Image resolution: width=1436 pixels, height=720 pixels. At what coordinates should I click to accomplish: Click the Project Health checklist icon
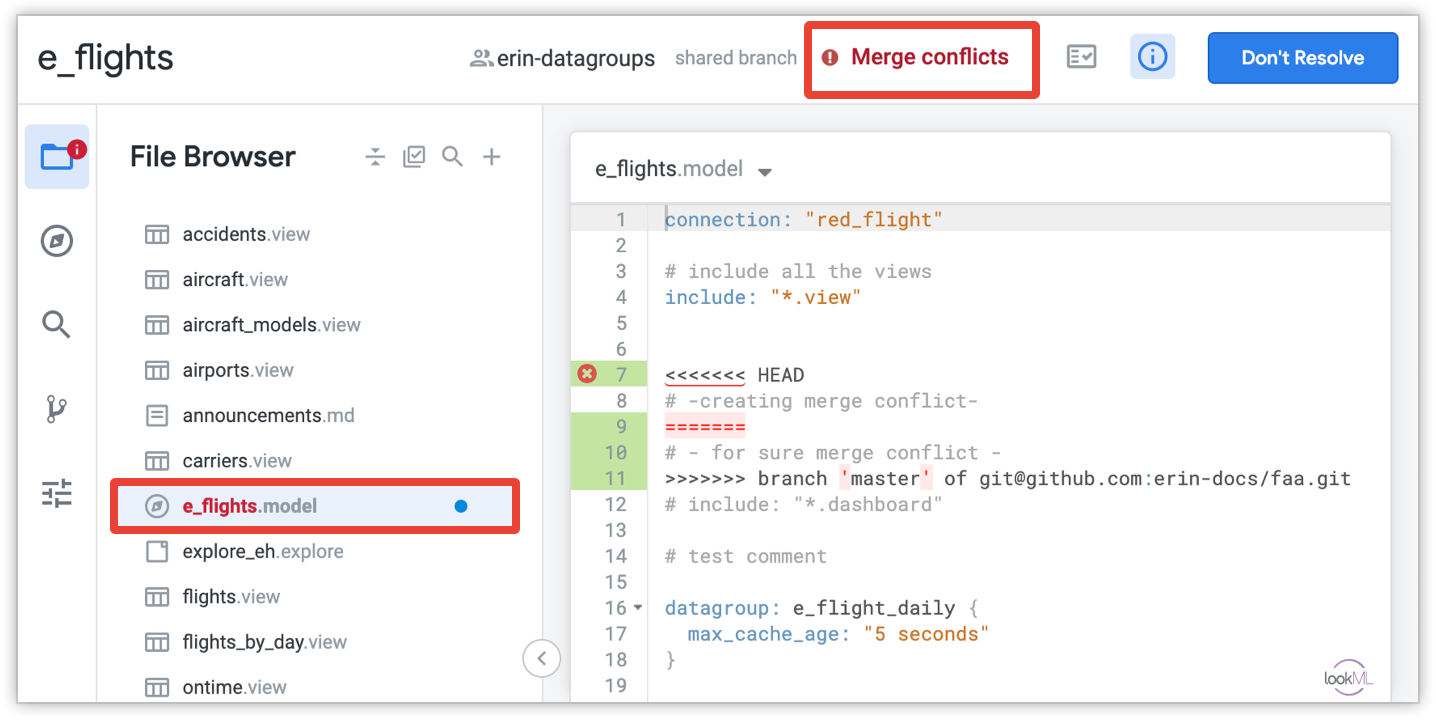tap(1081, 57)
